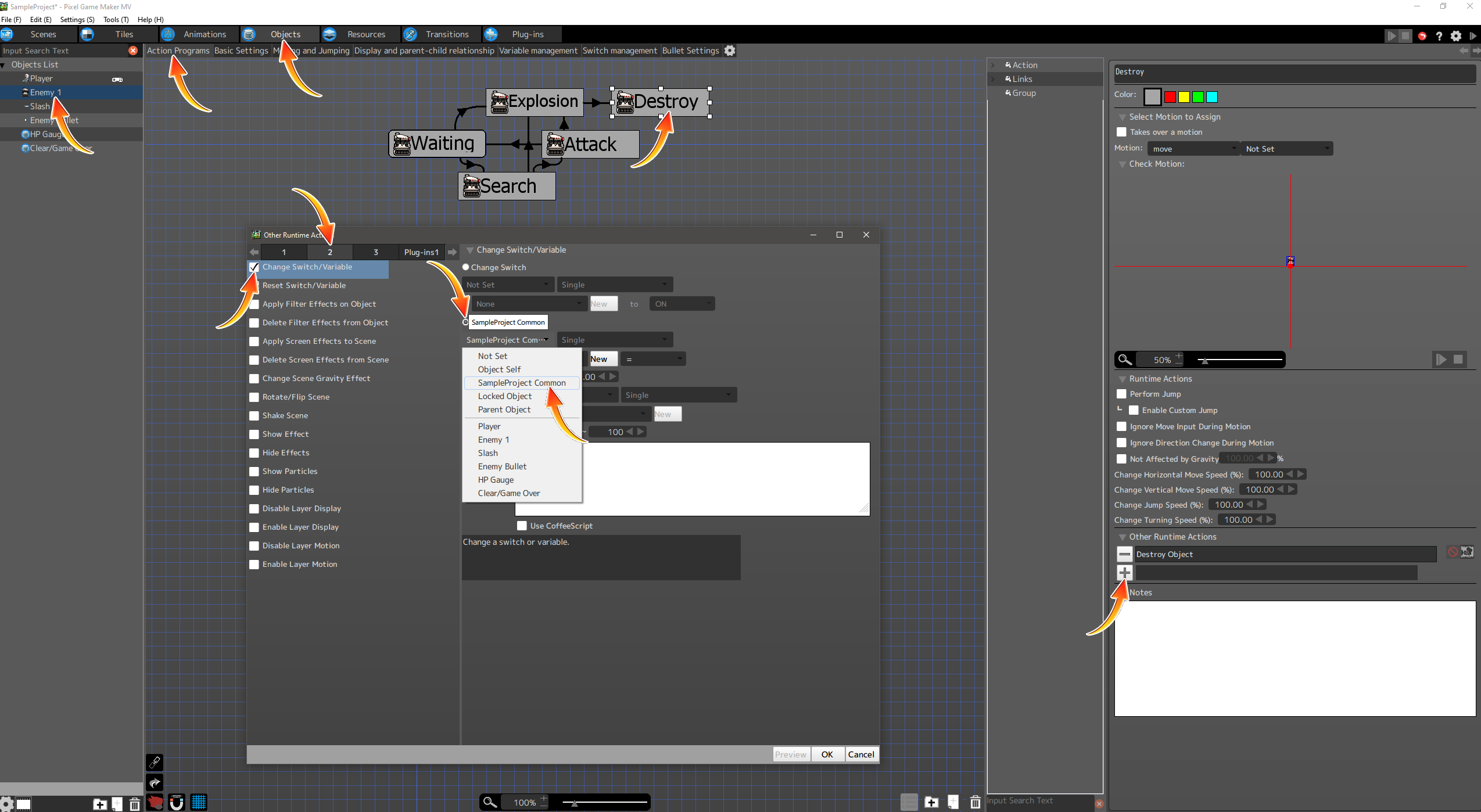This screenshot has height=812, width=1481.
Task: Pick the yellow color swatch
Action: click(1184, 97)
